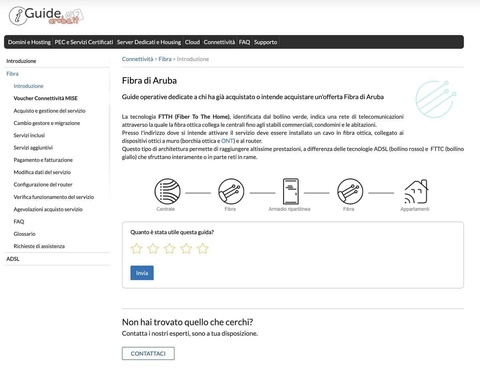Open the Cloud menu
The width and height of the screenshot is (480, 374).
pos(192,42)
